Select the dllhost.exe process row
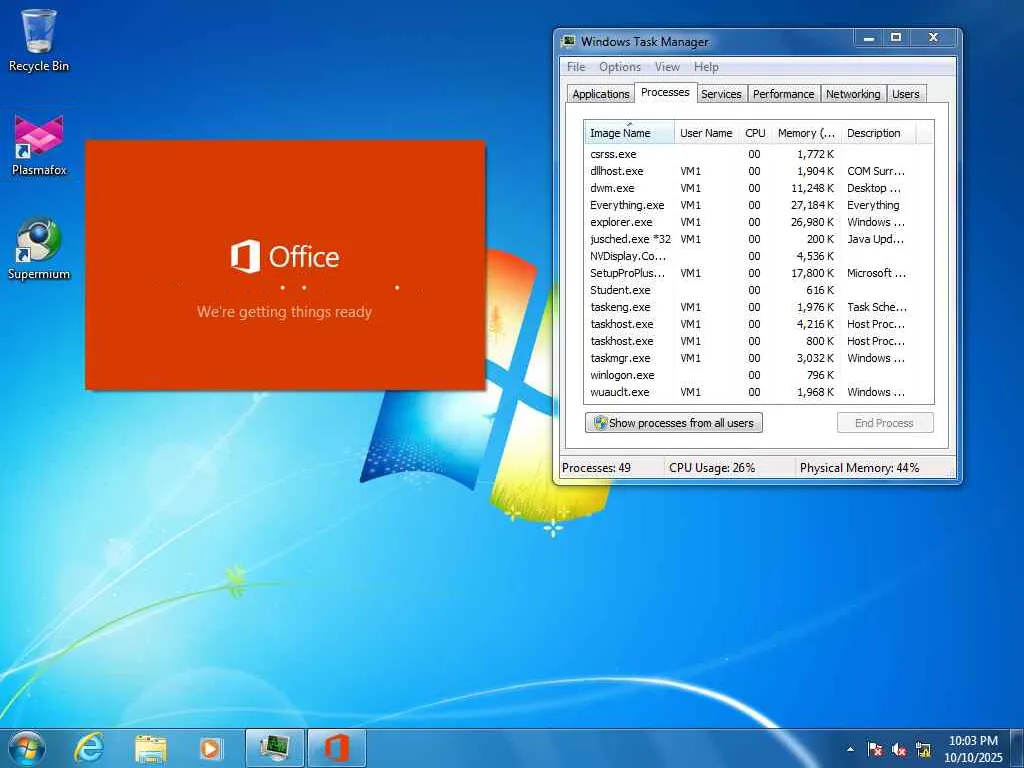The width and height of the screenshot is (1024, 768). pyautogui.click(x=759, y=171)
